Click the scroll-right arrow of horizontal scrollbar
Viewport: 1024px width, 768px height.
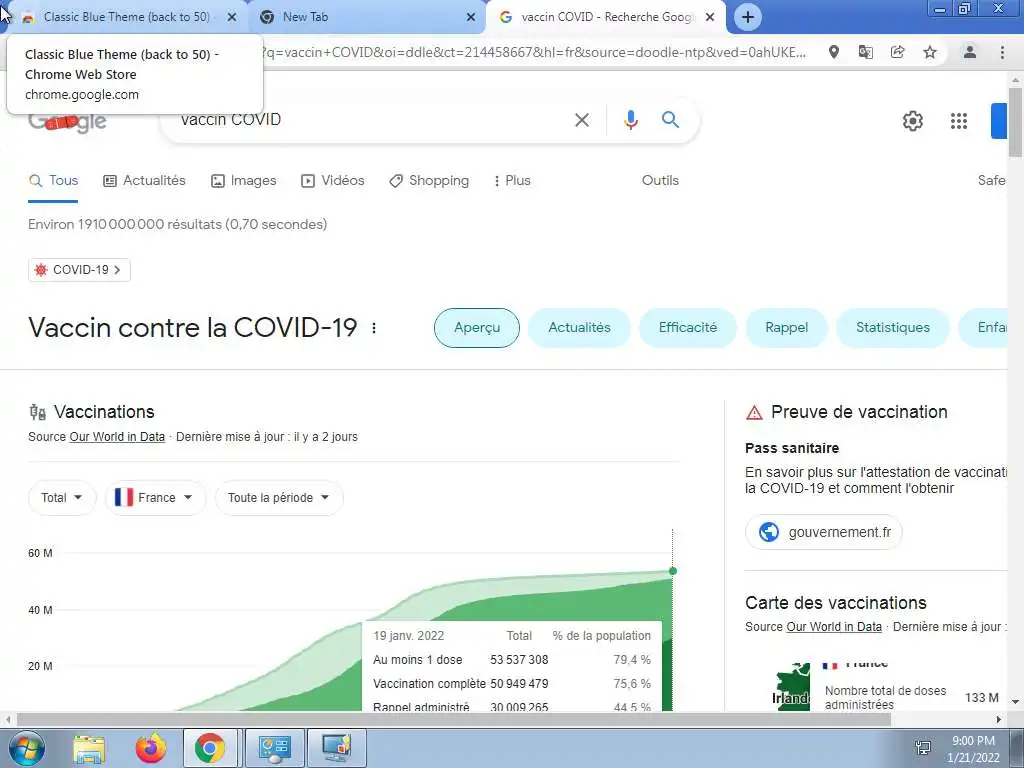[x=999, y=720]
